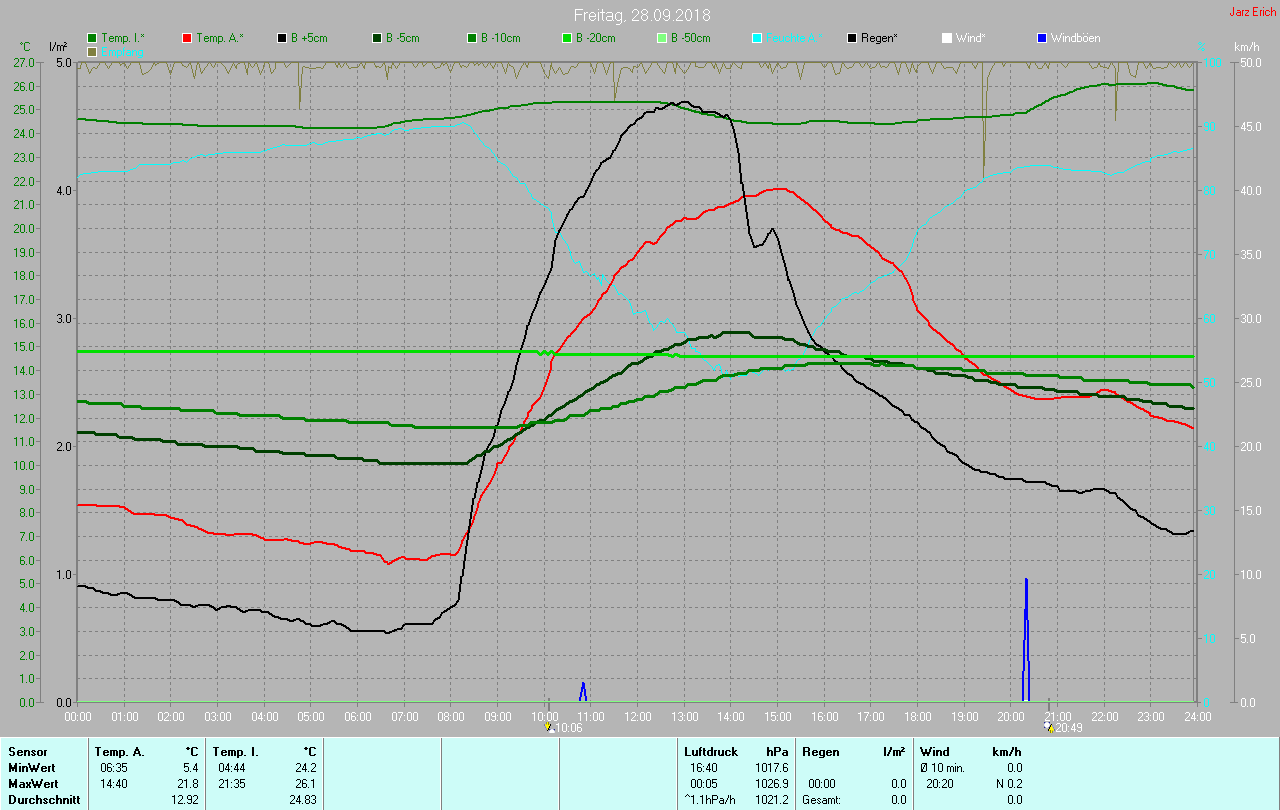Click the black Regen legend swatch
Viewport: 1280px width, 810px height.
[x=852, y=38]
